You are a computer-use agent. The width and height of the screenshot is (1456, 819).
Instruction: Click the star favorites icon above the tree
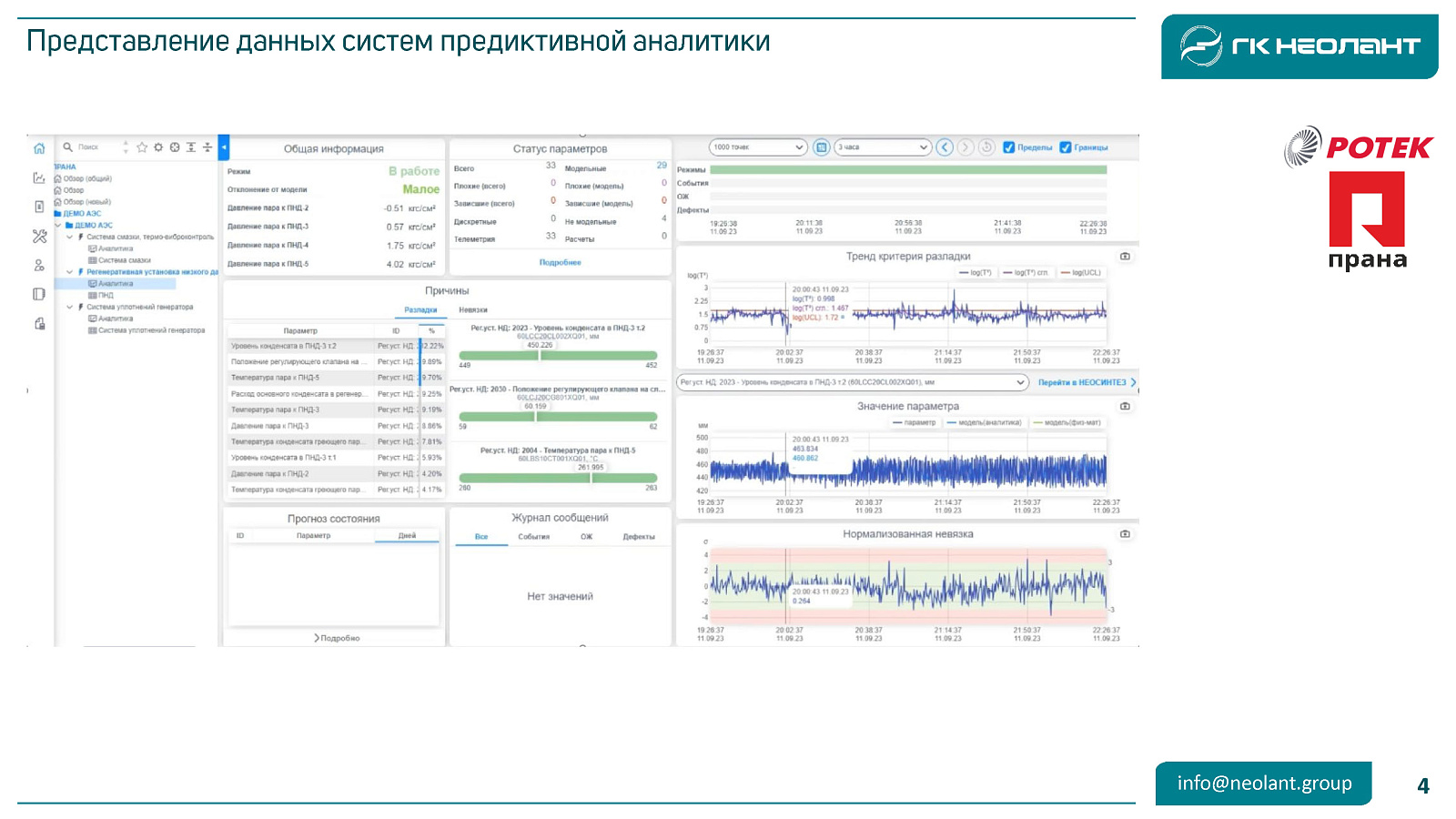point(142,147)
